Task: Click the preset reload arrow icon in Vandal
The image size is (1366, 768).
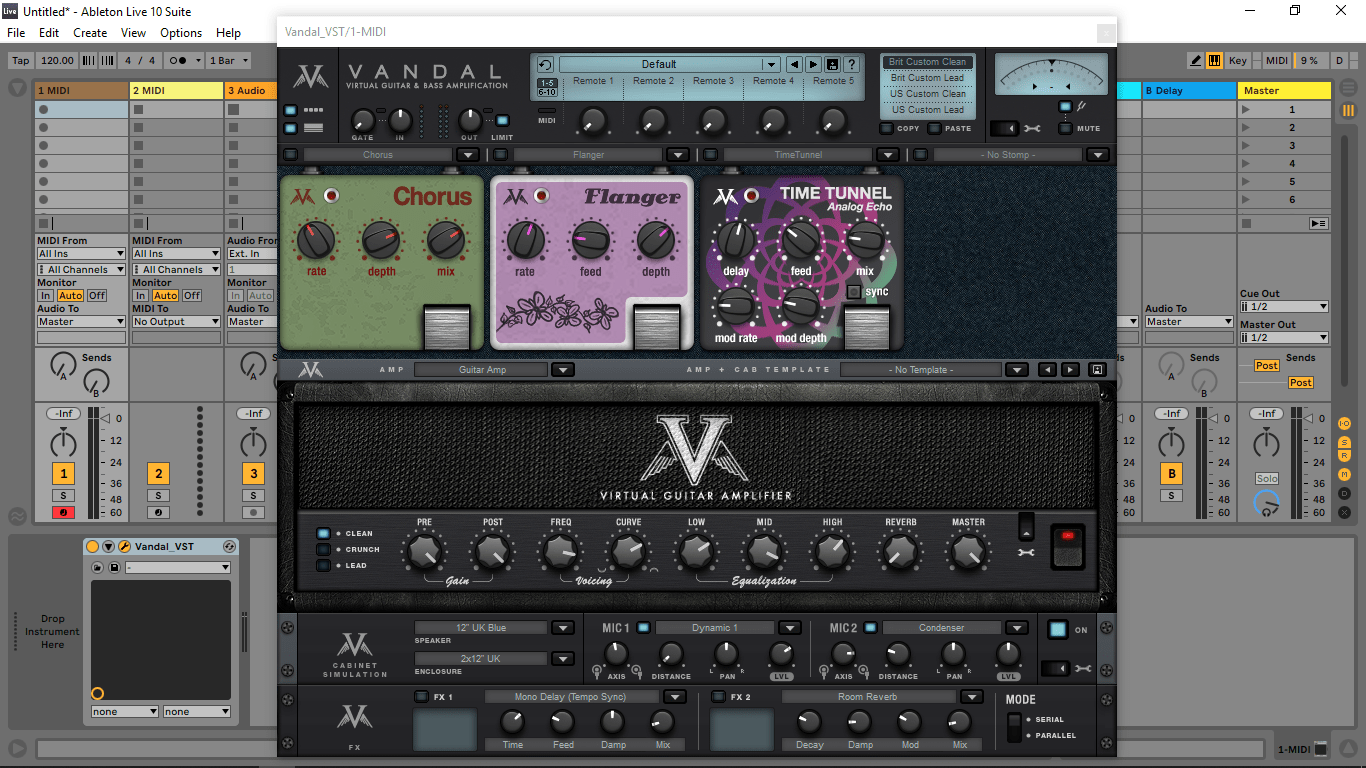Action: pyautogui.click(x=545, y=64)
